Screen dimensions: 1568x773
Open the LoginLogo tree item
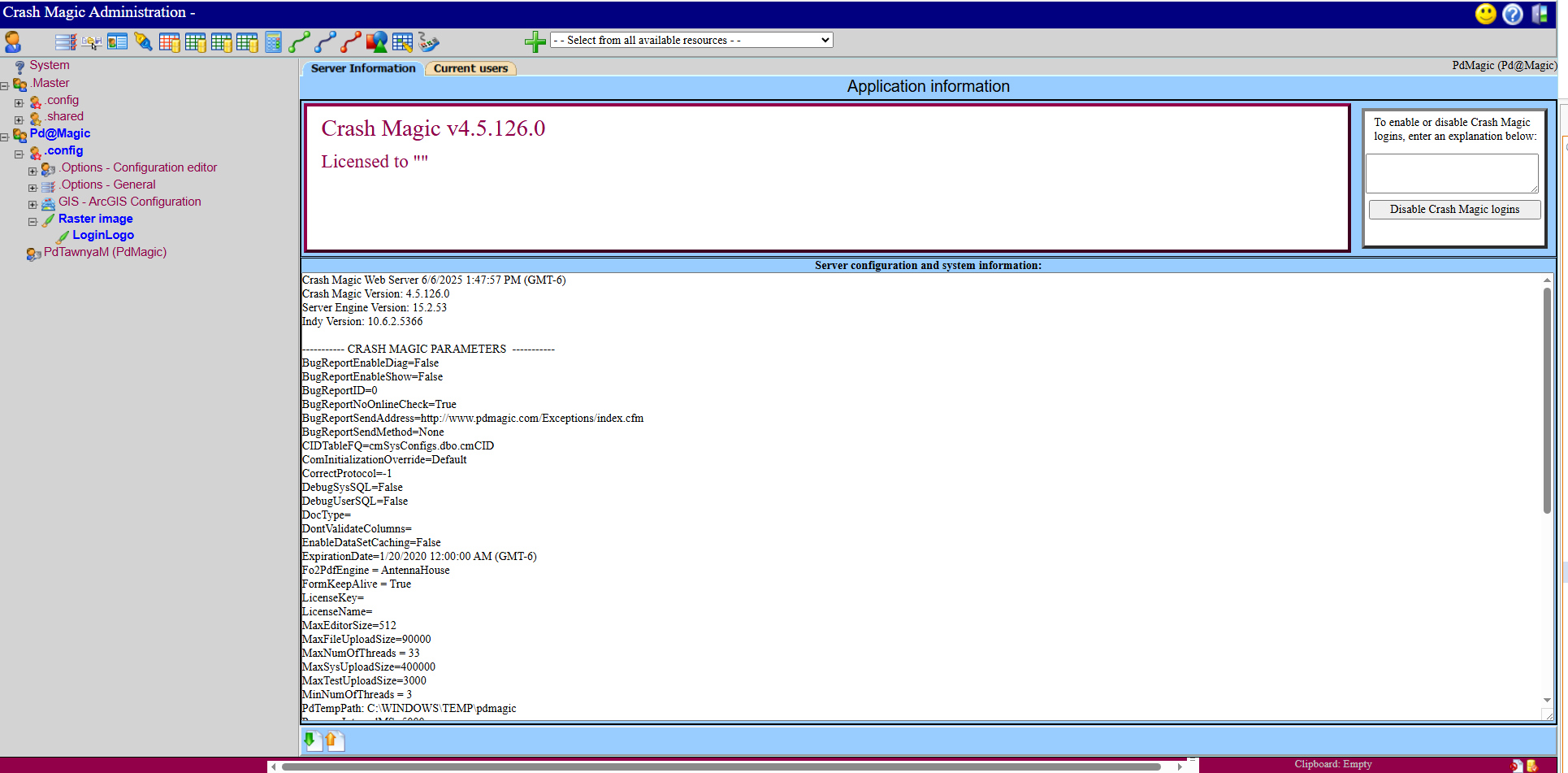click(x=102, y=235)
